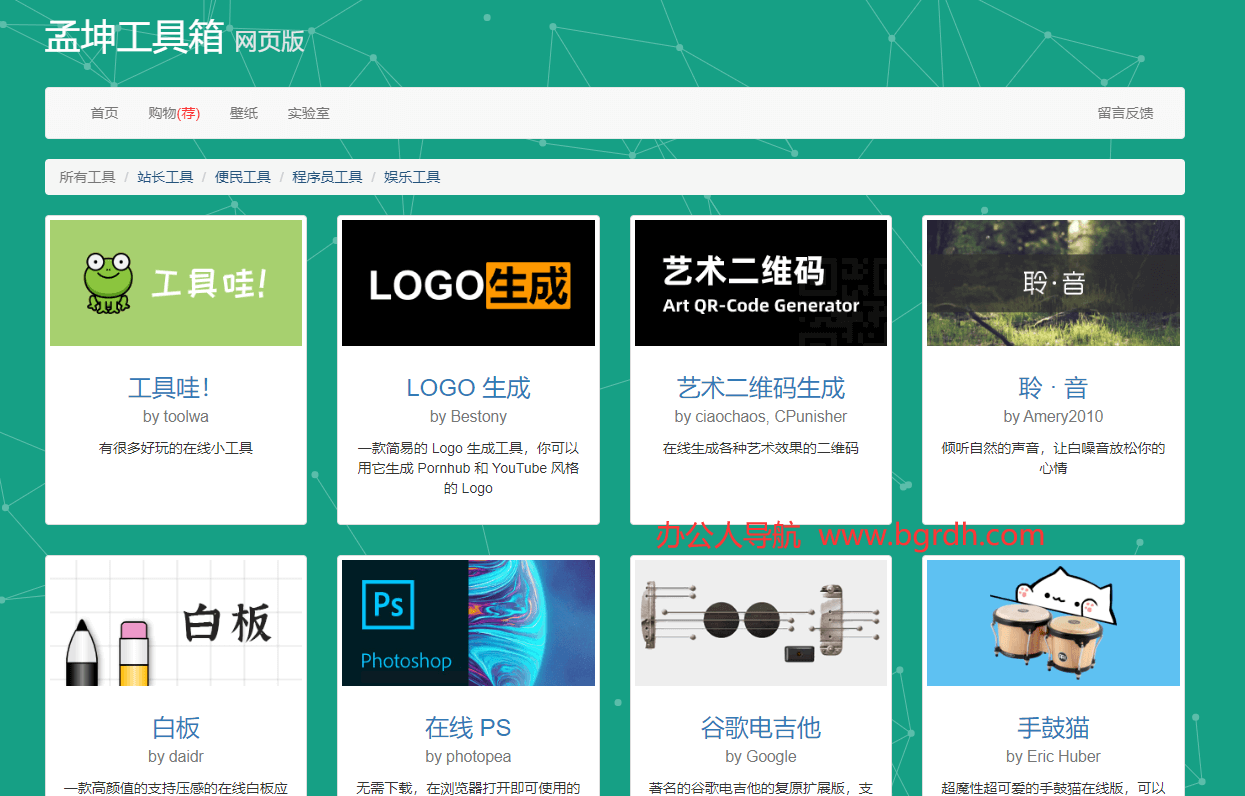Image resolution: width=1245 pixels, height=796 pixels.
Task: Filter by 所有工具 category
Action: click(x=86, y=176)
